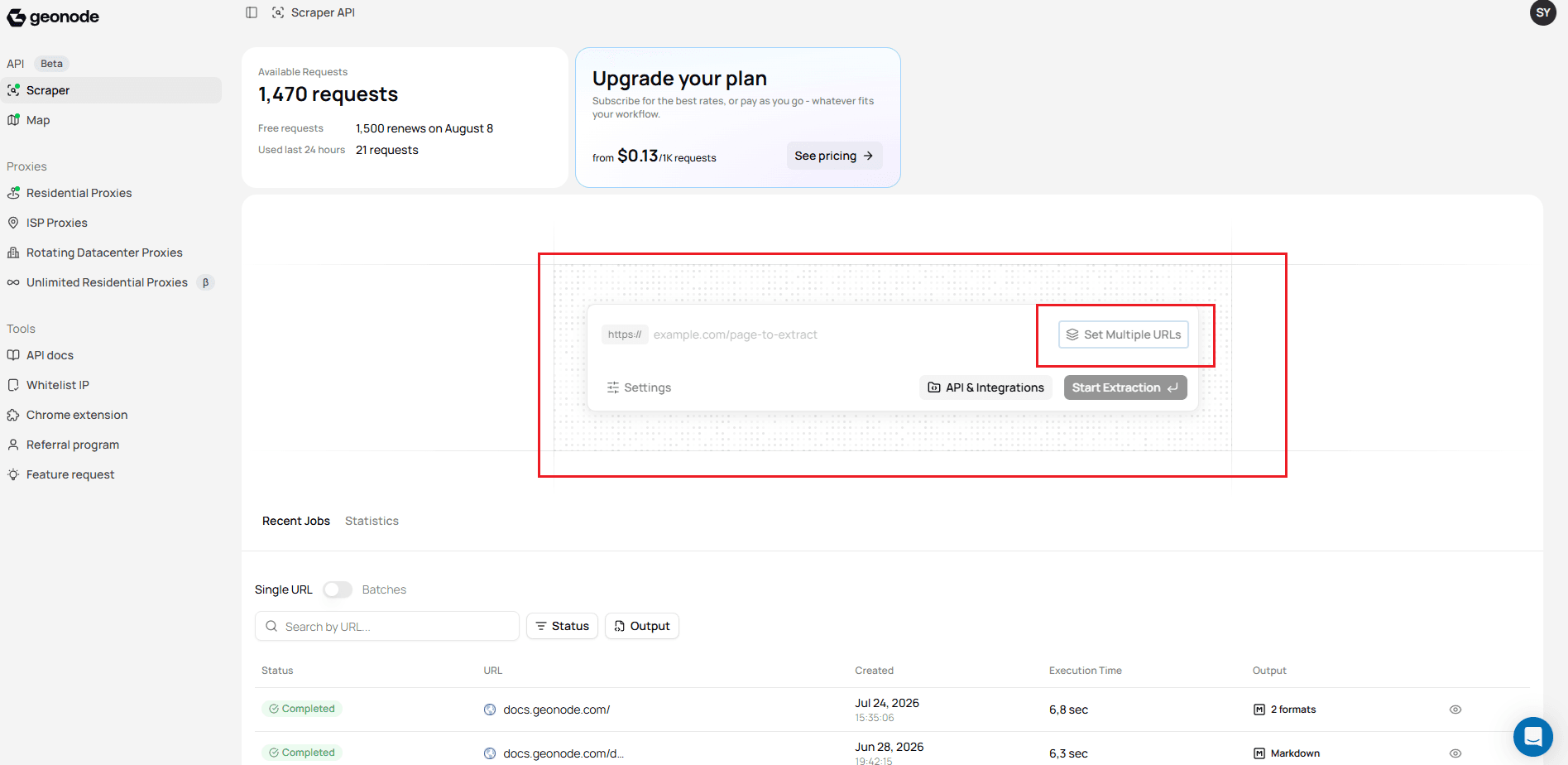The width and height of the screenshot is (1568, 765).
Task: Switch to the Recent Jobs tab
Action: 296,521
